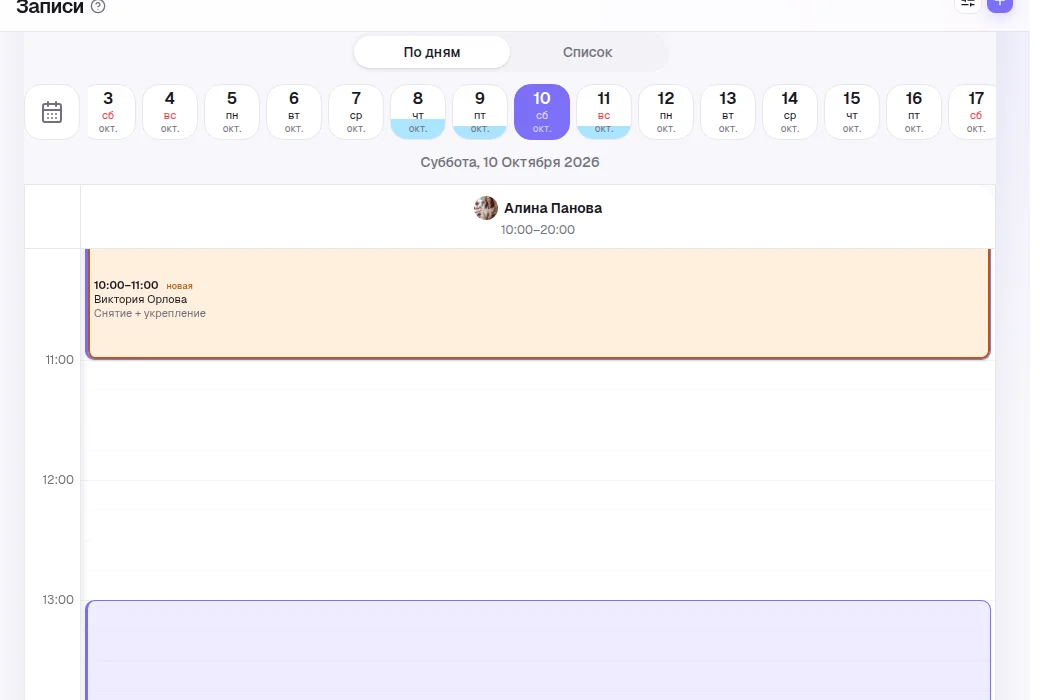Select Thursday 15 окт. date chip
Screen dimensions: 1040x700
tap(852, 112)
